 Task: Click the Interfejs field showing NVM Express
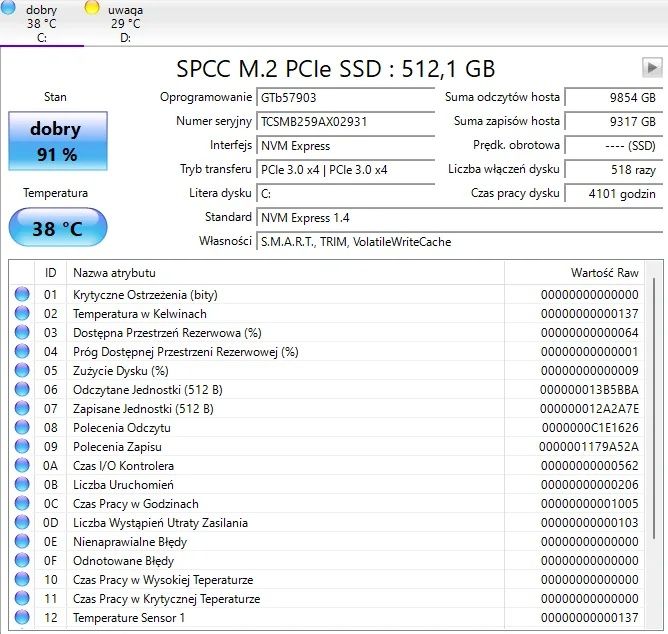(346, 146)
